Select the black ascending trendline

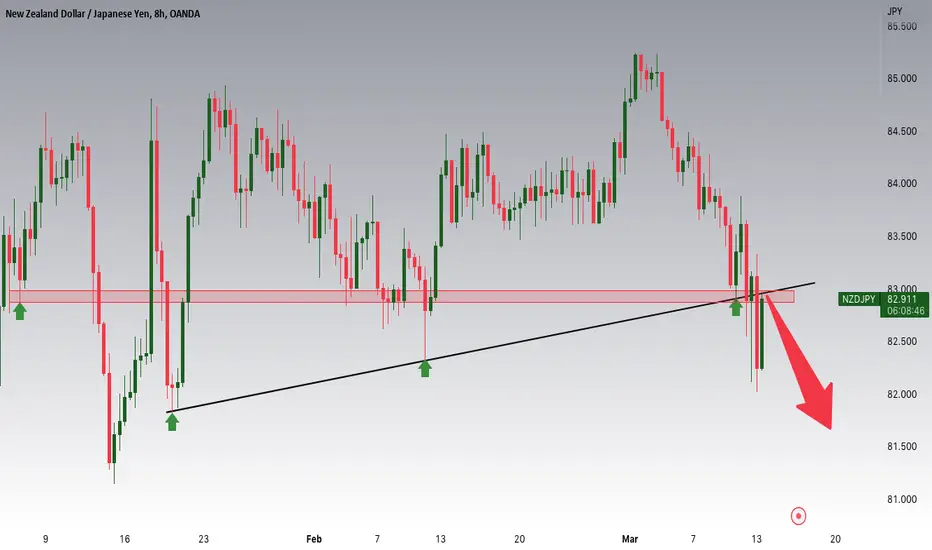click(x=491, y=347)
